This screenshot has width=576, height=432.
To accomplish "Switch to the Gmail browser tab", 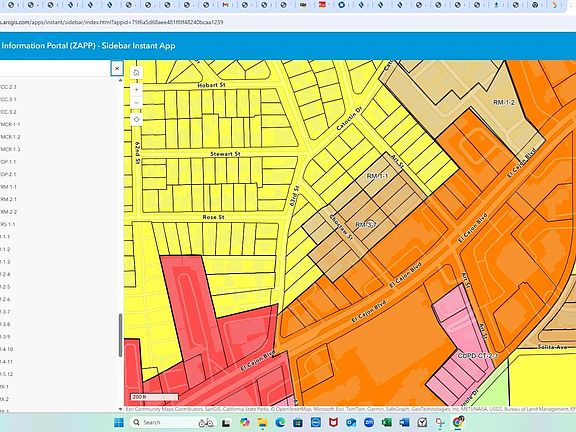I will tap(226, 5).
